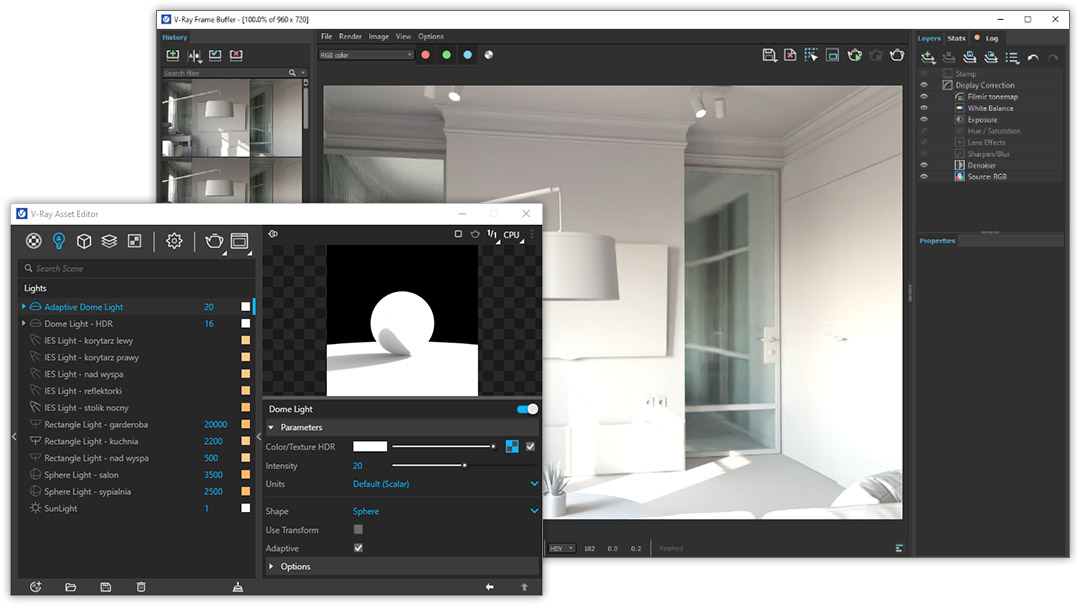Click the Color/Texture HDR white swatch
The height and width of the screenshot is (606, 1080).
pyautogui.click(x=369, y=447)
